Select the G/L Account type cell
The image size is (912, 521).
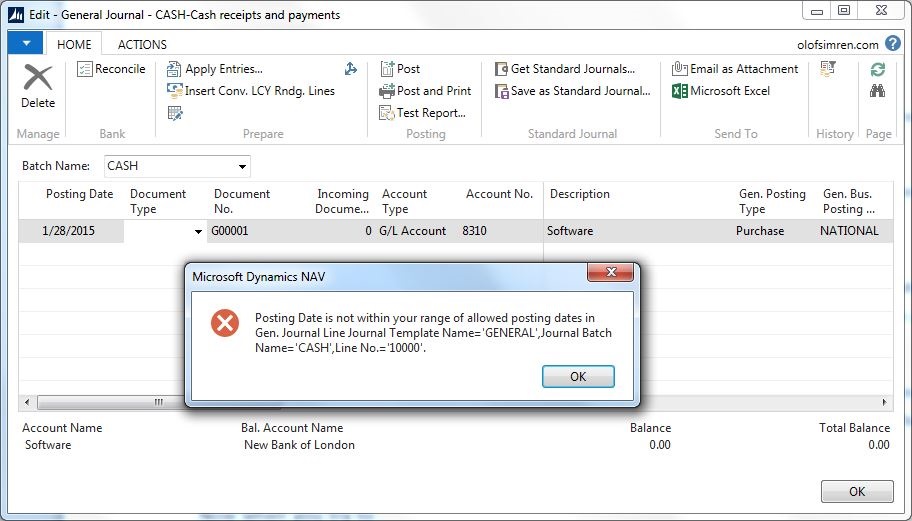417,231
